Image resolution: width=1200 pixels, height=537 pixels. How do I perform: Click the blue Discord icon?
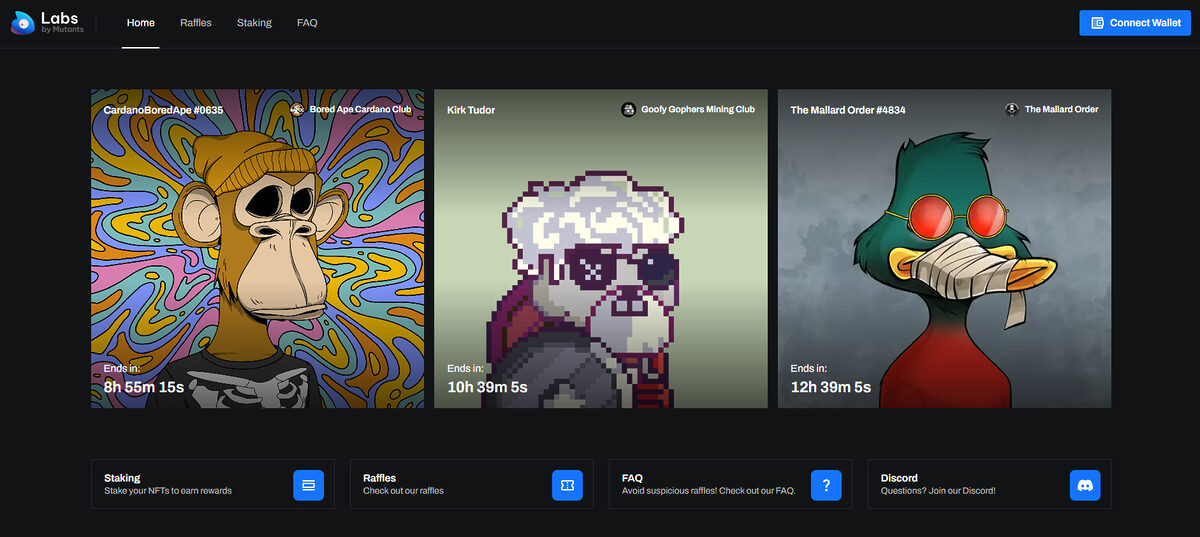[x=1085, y=485]
